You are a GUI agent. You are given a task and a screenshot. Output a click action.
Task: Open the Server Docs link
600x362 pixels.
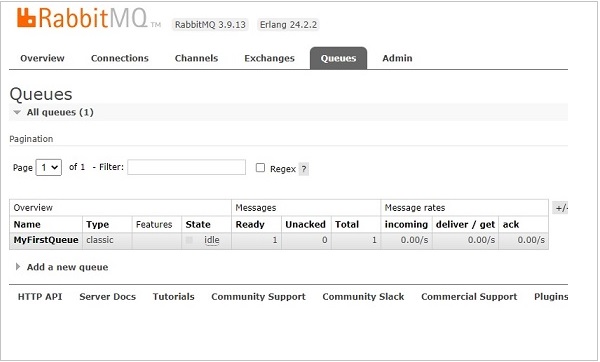coord(108,297)
